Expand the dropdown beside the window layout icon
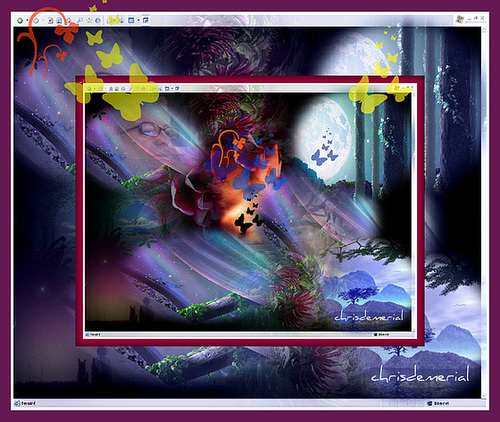Image resolution: width=500 pixels, height=422 pixels. [138, 21]
